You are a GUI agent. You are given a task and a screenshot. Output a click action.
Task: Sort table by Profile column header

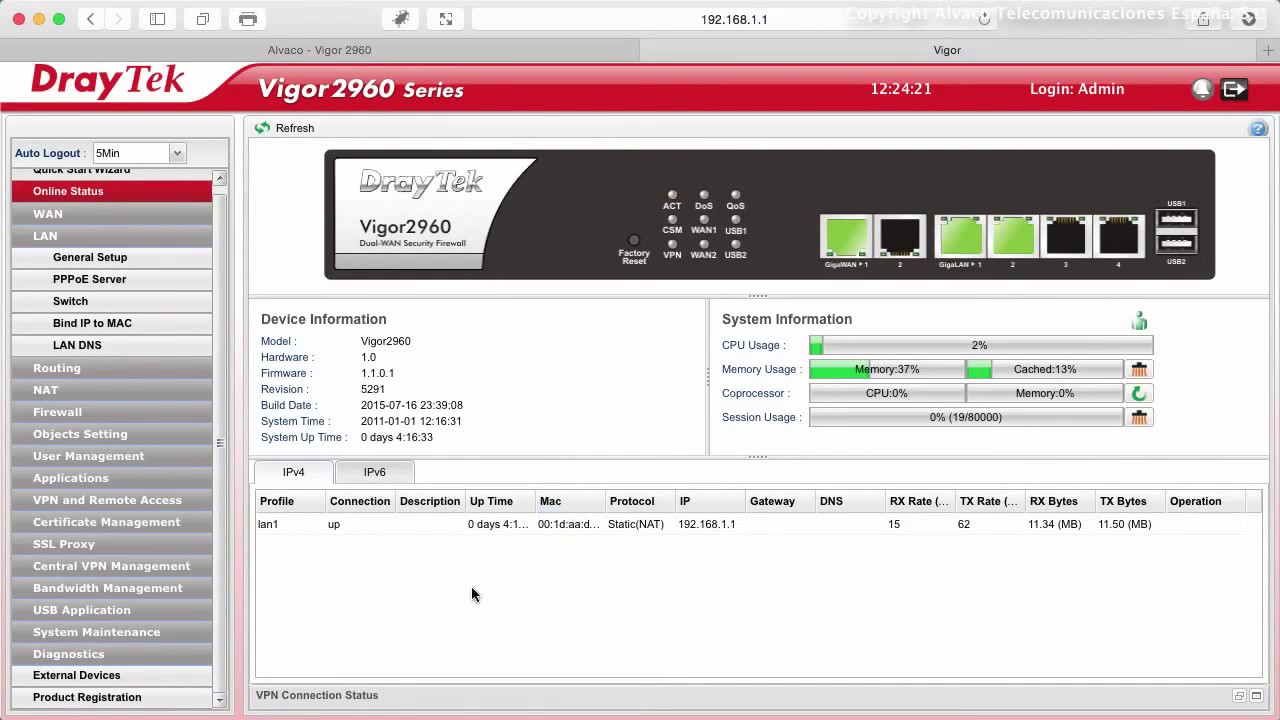coord(291,501)
